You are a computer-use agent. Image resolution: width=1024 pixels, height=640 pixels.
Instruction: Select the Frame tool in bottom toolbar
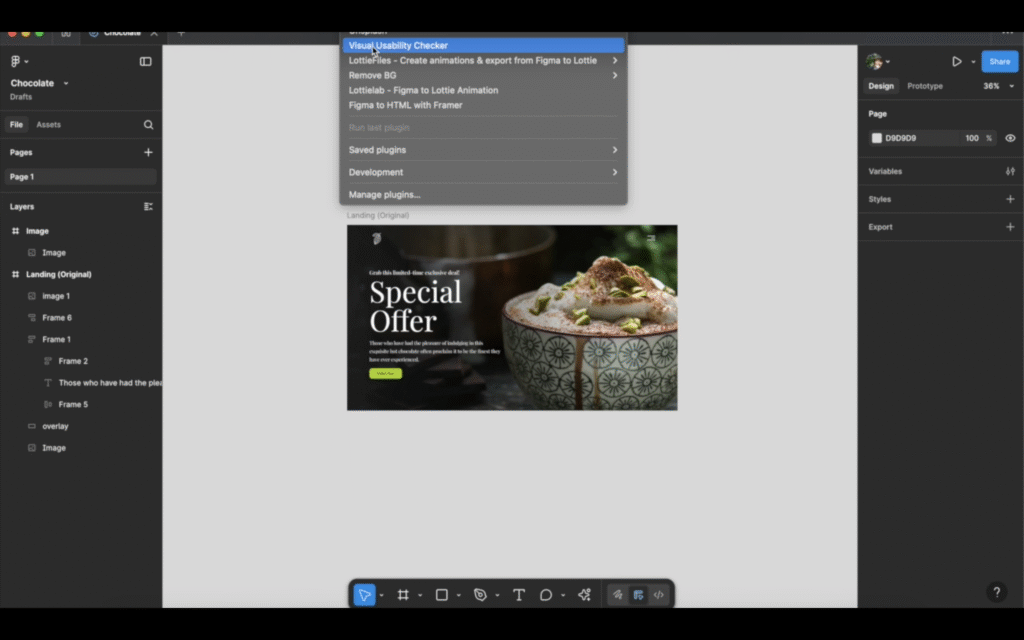click(x=403, y=595)
